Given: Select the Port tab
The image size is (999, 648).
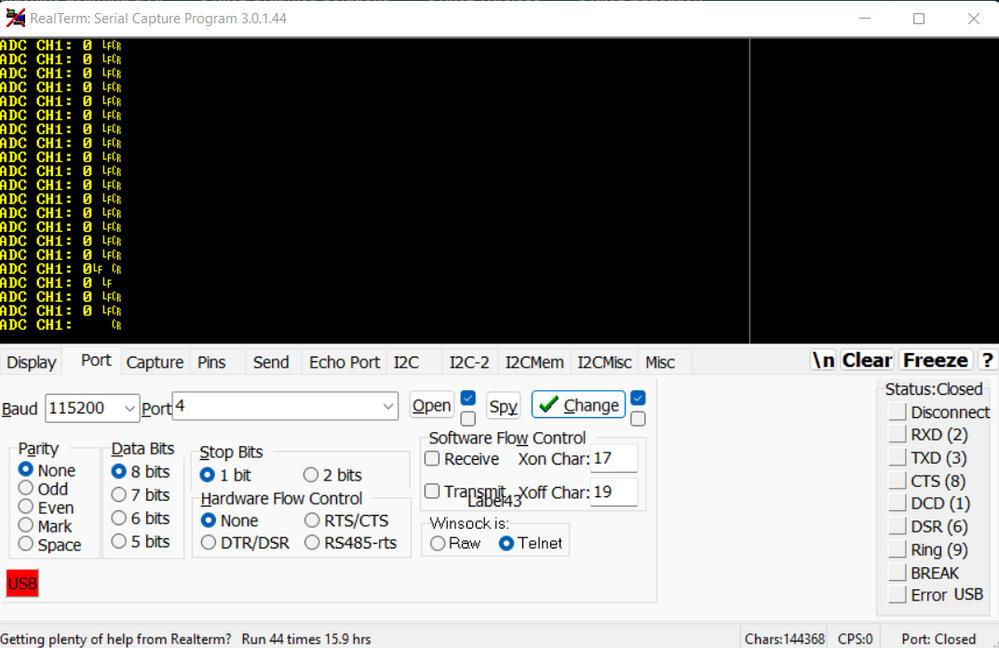Looking at the screenshot, I should pos(96,361).
